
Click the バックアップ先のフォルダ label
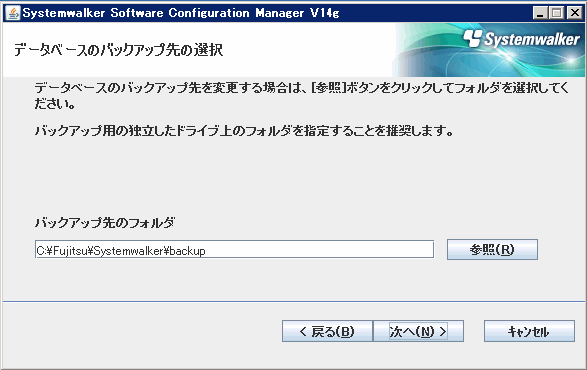point(105,222)
